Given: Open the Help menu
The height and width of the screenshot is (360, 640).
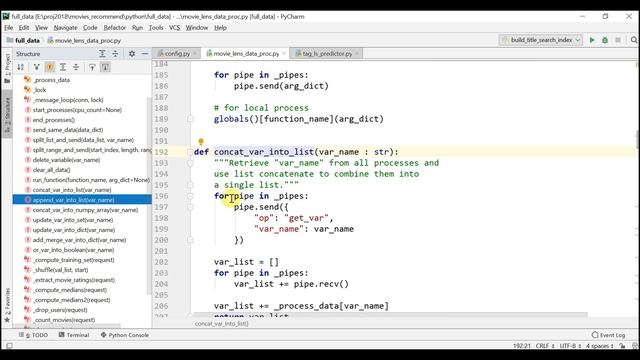Looking at the screenshot, I should pyautogui.click(x=220, y=28).
